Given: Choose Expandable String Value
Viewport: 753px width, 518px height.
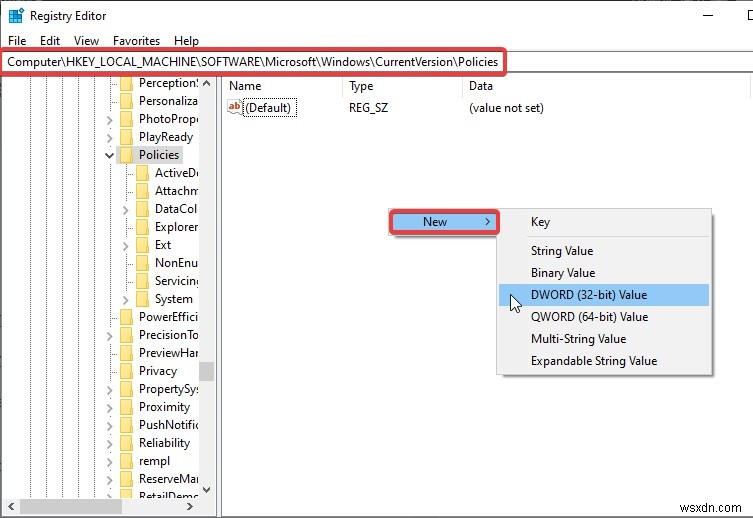Looking at the screenshot, I should [x=604, y=361].
